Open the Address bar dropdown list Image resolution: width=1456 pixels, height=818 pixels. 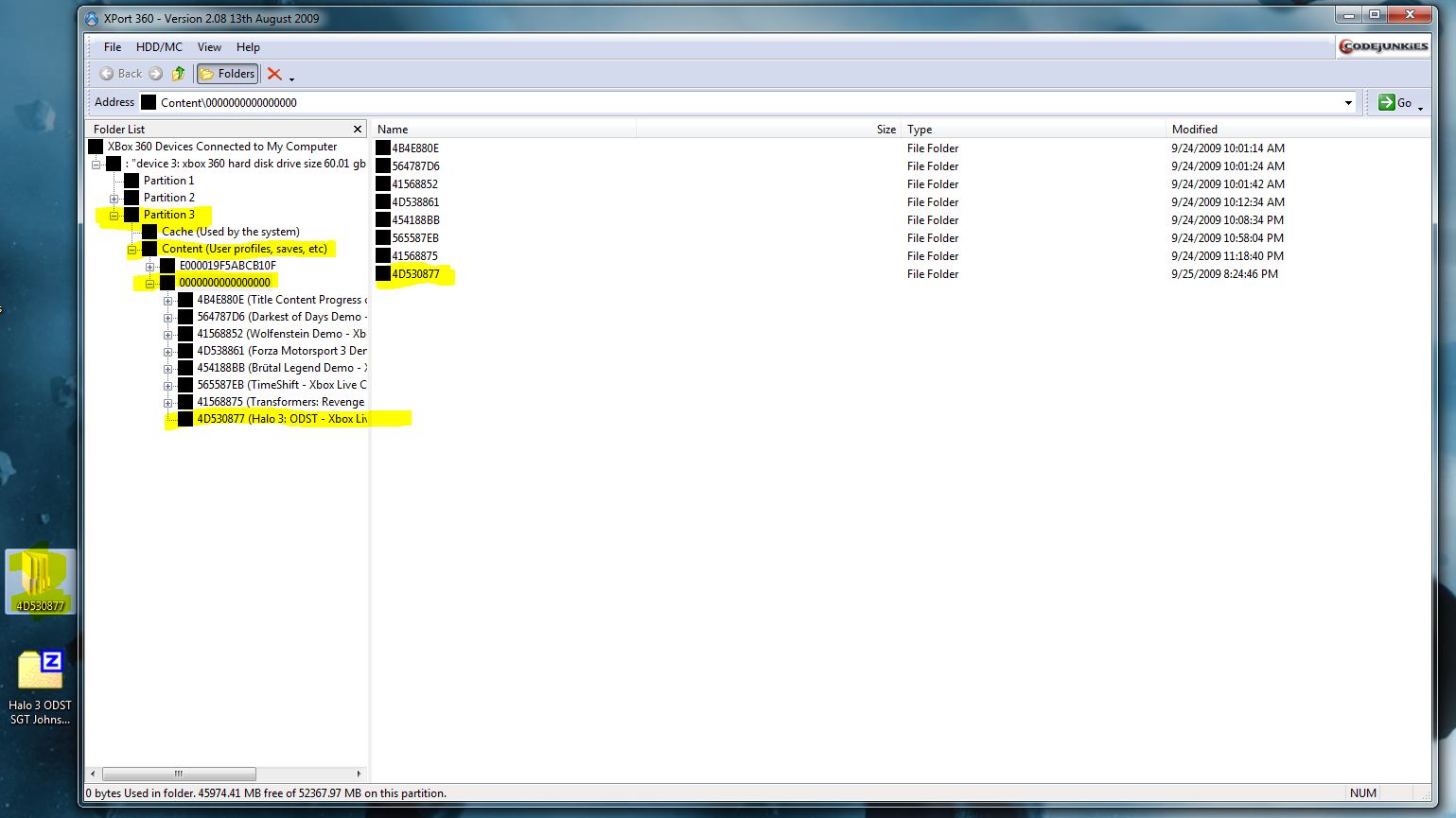[x=1348, y=102]
